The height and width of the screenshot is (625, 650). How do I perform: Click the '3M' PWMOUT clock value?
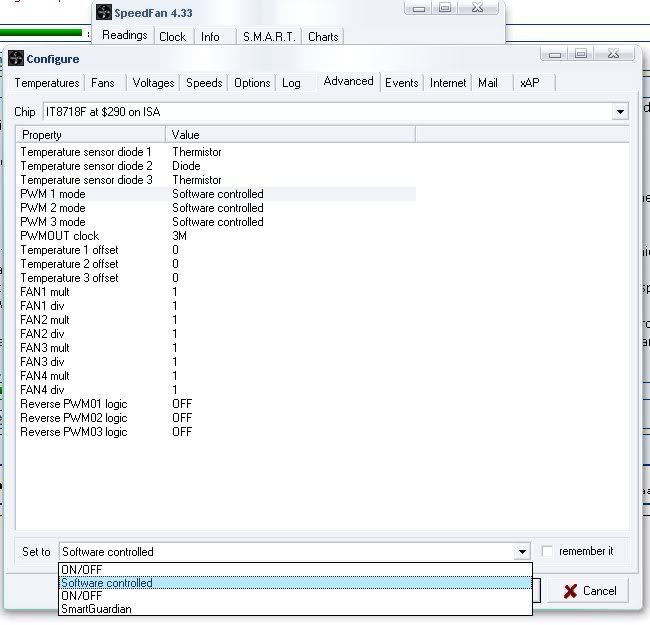pyautogui.click(x=179, y=236)
